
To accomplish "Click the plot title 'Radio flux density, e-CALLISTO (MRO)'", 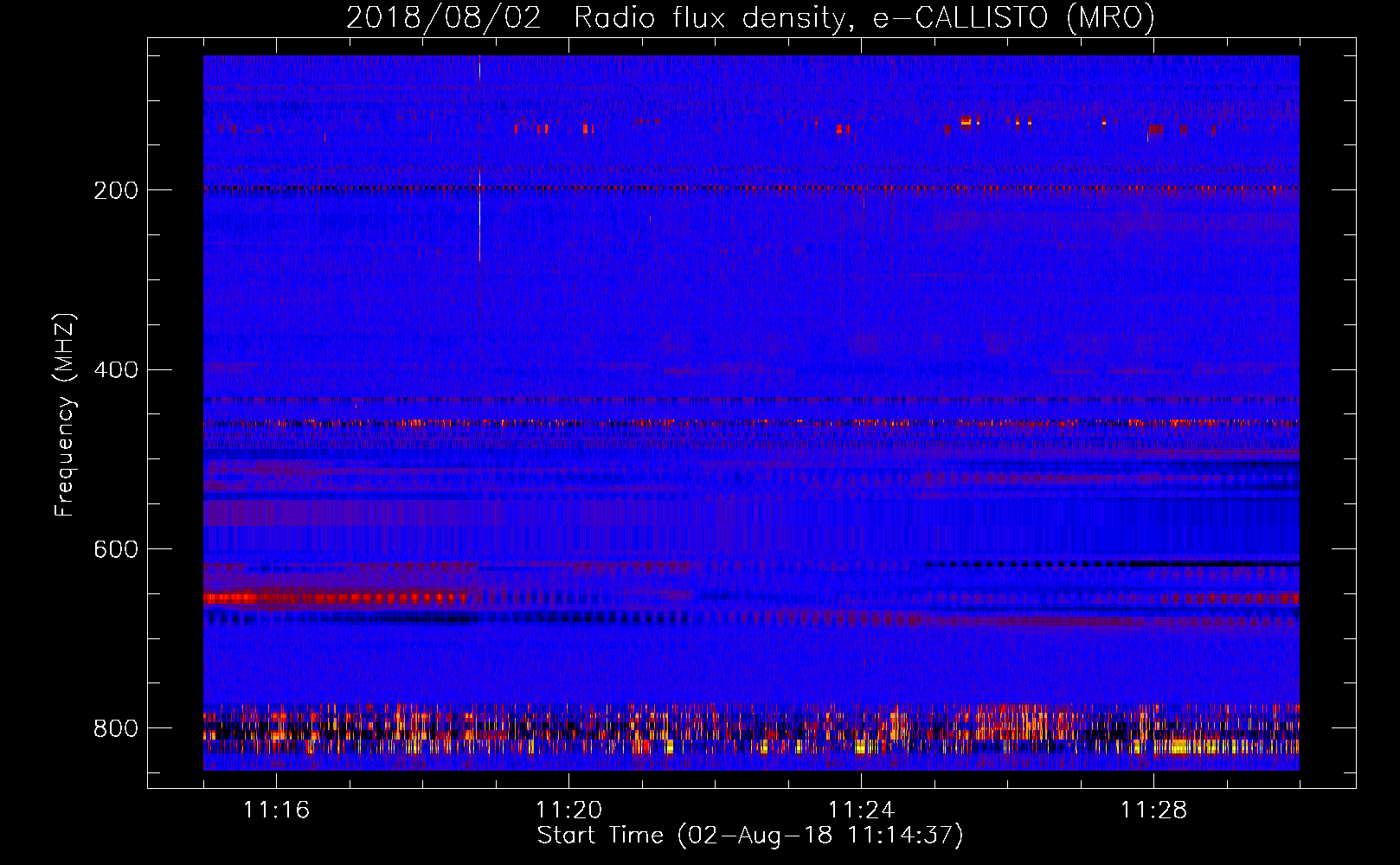I will 864,18.
